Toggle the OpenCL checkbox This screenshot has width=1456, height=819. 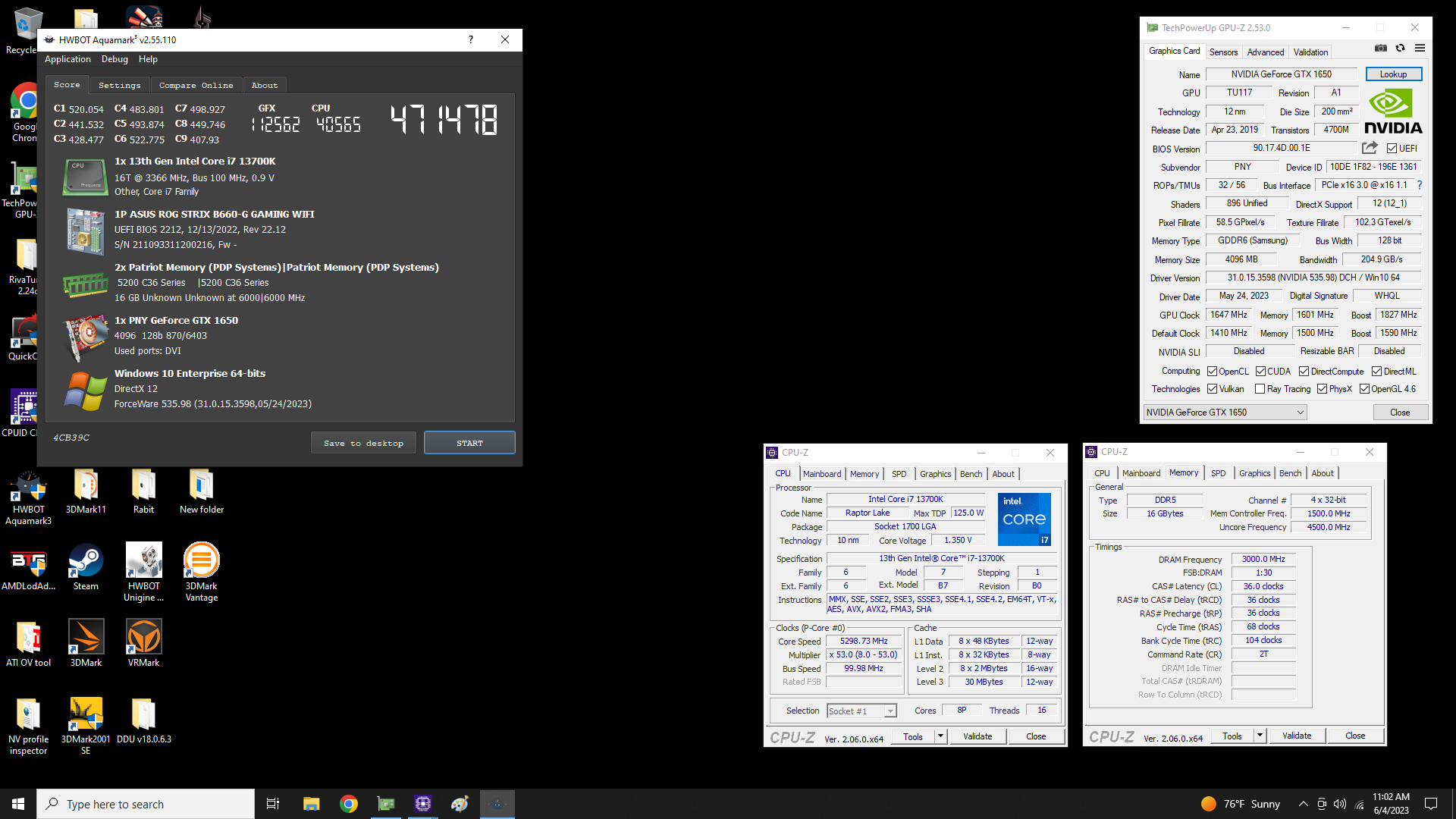pyautogui.click(x=1212, y=372)
